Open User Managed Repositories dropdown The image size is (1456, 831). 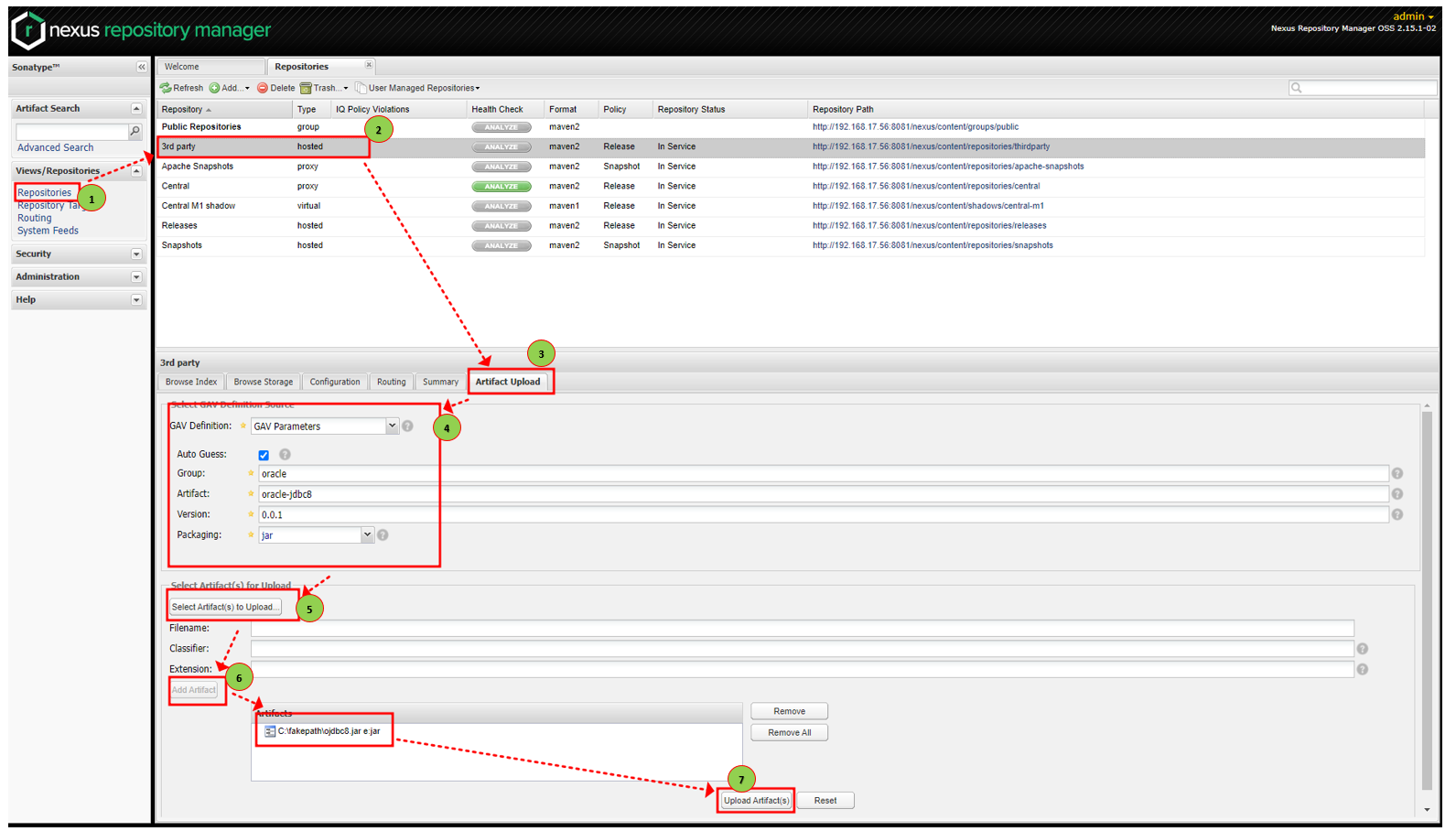417,88
